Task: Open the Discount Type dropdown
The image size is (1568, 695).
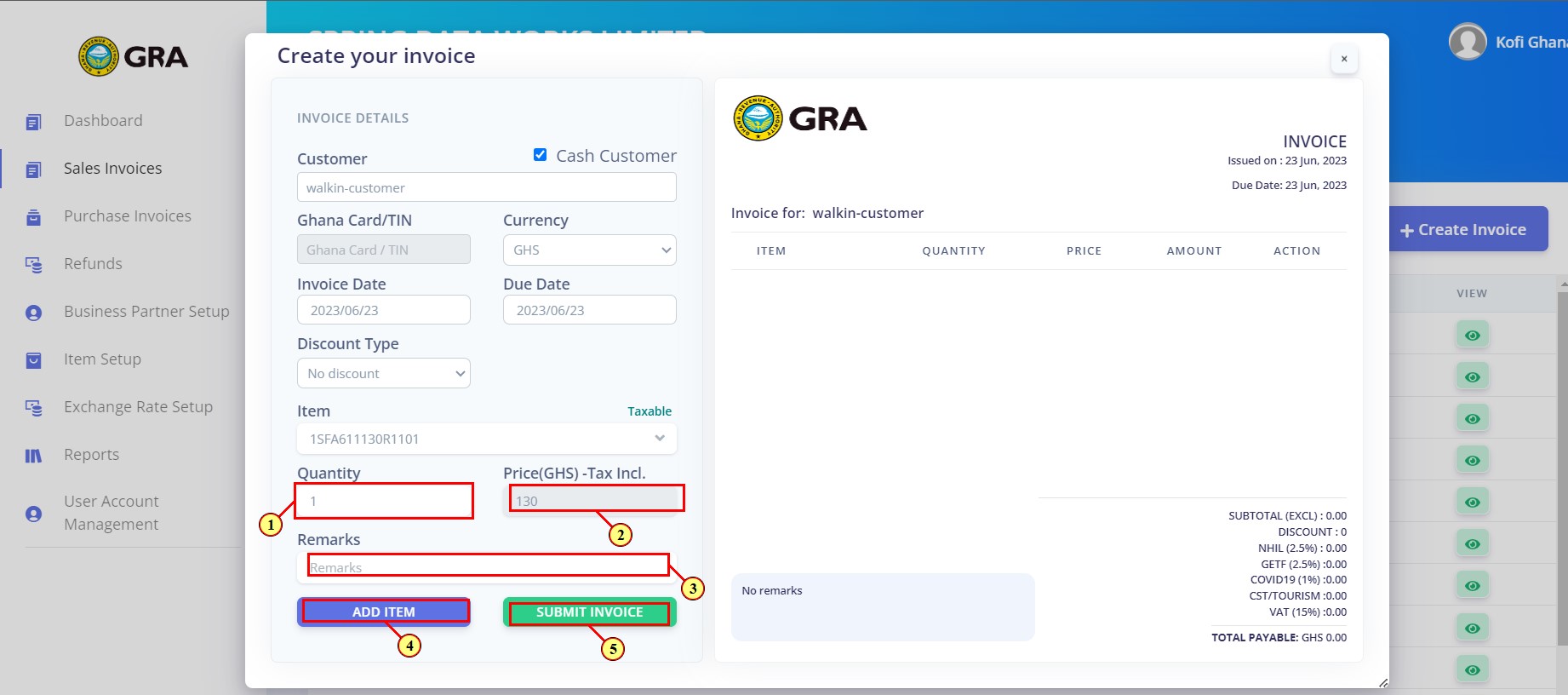Action: 384,373
